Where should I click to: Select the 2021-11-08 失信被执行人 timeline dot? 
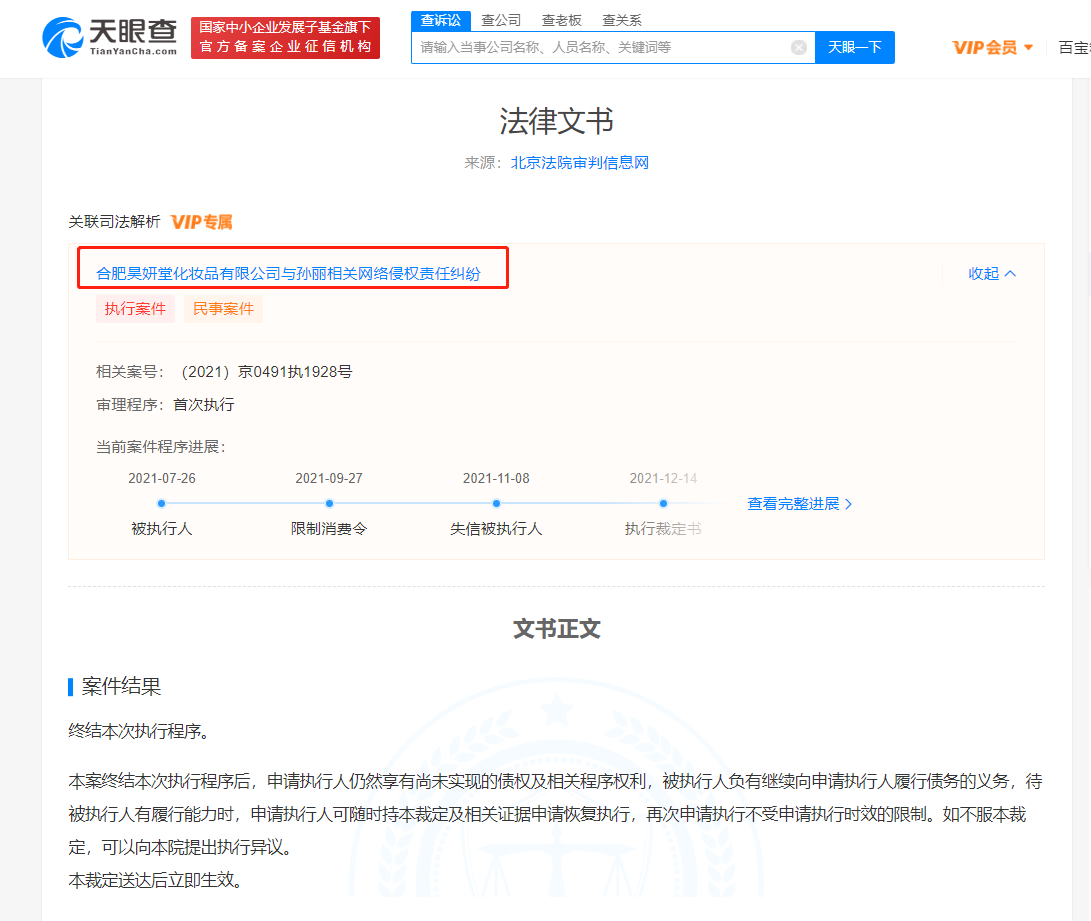click(496, 504)
